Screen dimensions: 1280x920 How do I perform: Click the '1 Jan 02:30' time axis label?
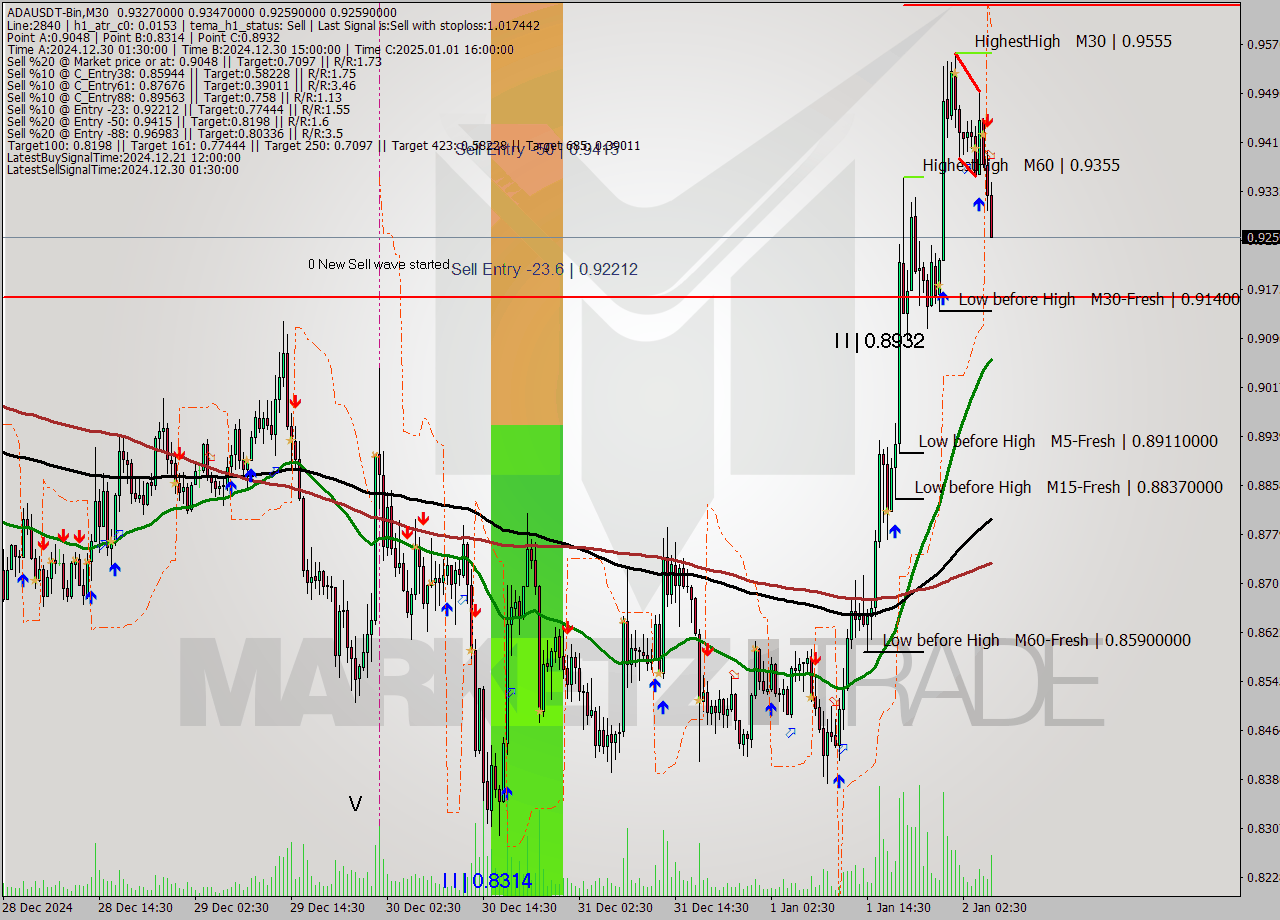(x=803, y=908)
